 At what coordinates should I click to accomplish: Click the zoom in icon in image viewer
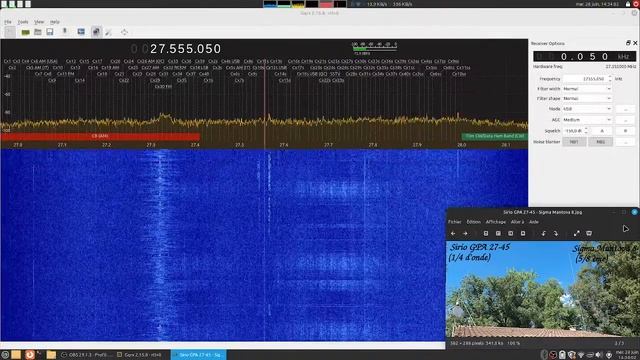click(486, 233)
